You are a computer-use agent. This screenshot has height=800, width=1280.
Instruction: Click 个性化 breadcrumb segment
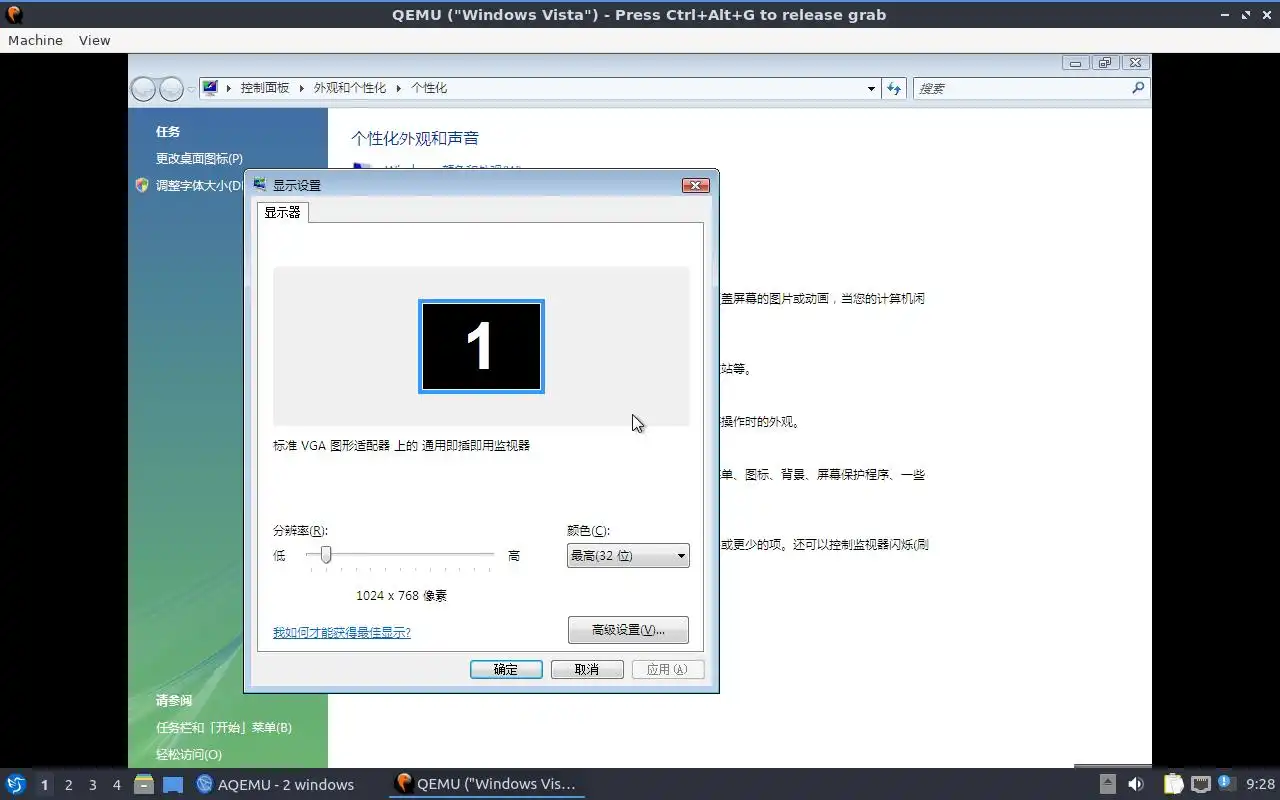[x=429, y=88]
